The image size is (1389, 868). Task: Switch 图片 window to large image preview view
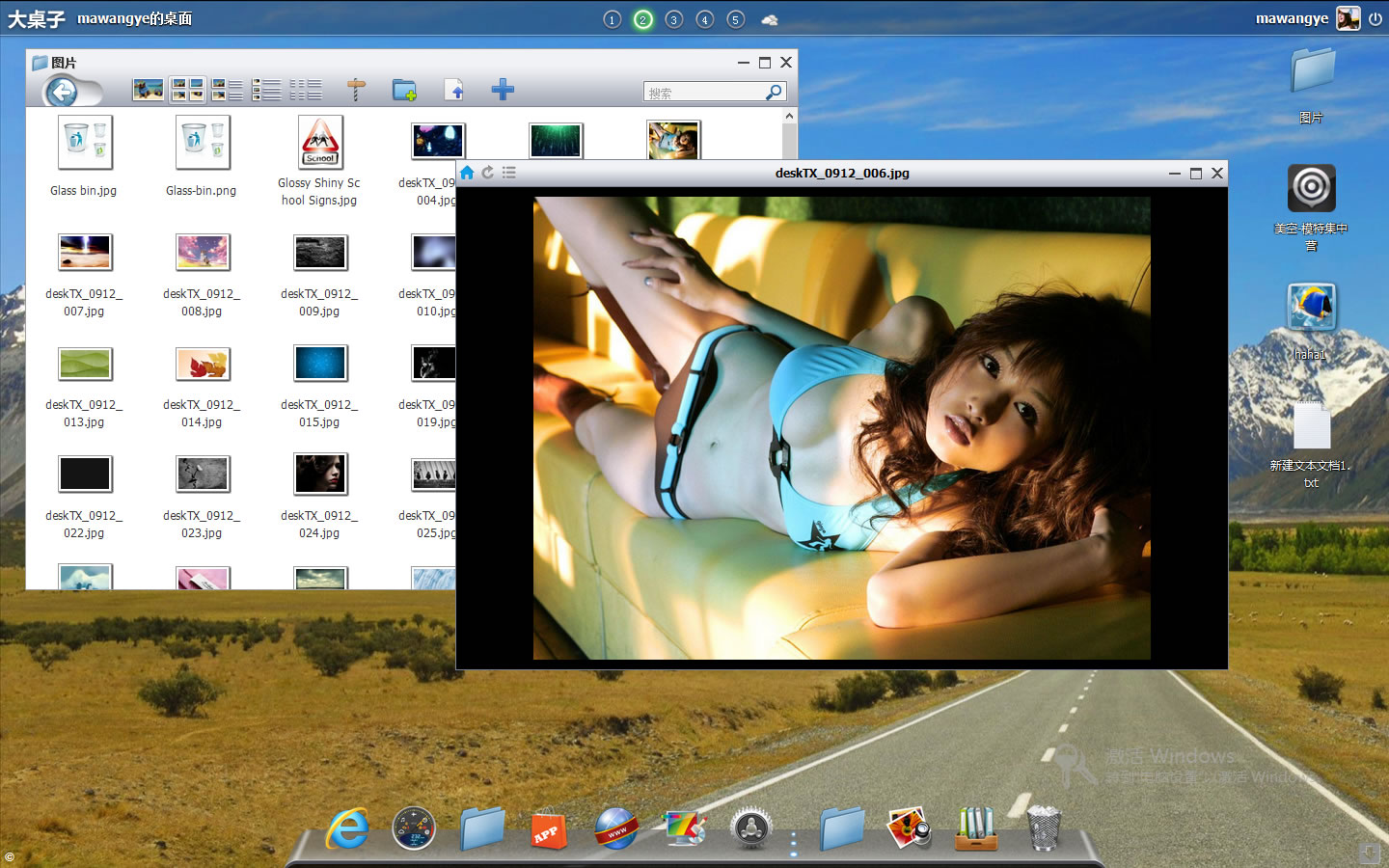(148, 90)
